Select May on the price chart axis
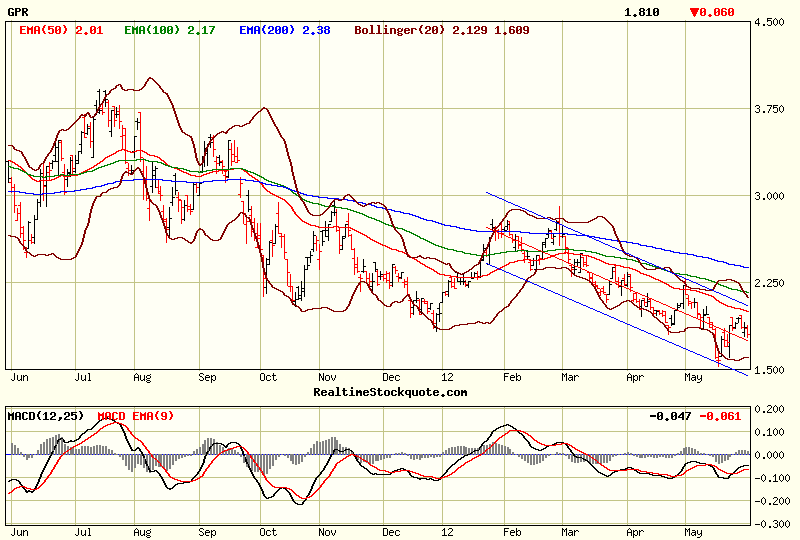This screenshot has height=540, width=800. (x=693, y=378)
